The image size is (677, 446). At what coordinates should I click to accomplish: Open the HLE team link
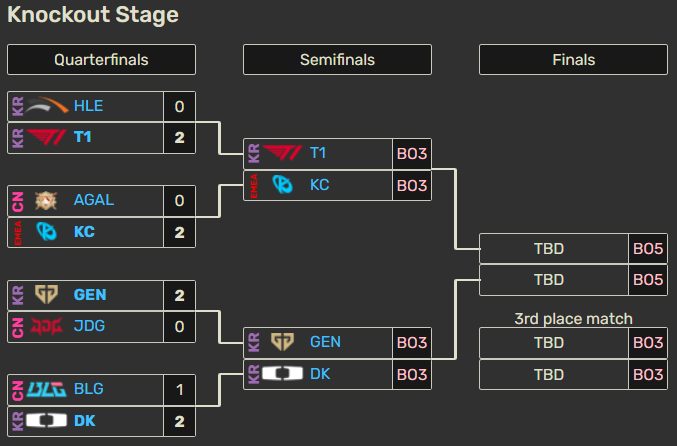pos(89,106)
